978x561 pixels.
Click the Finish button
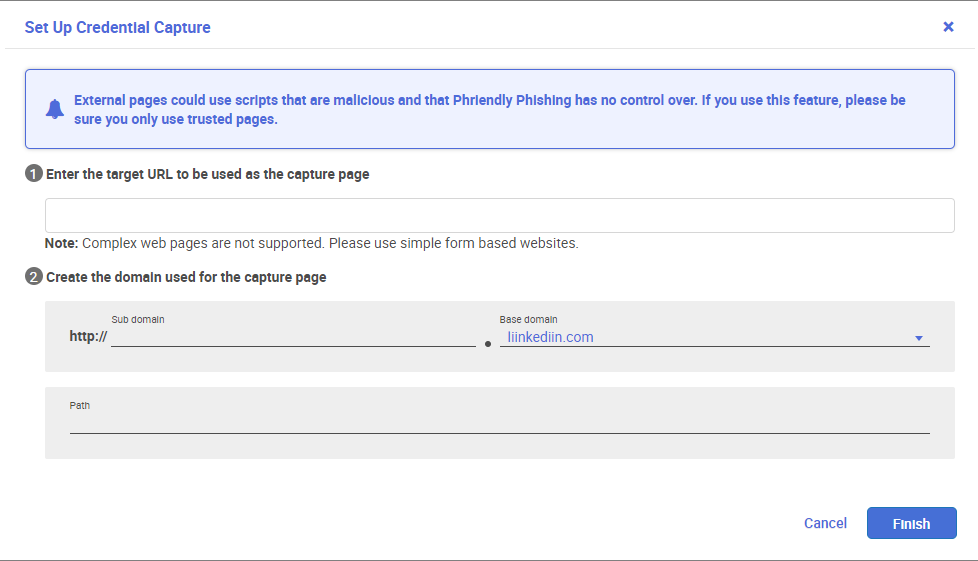point(911,523)
